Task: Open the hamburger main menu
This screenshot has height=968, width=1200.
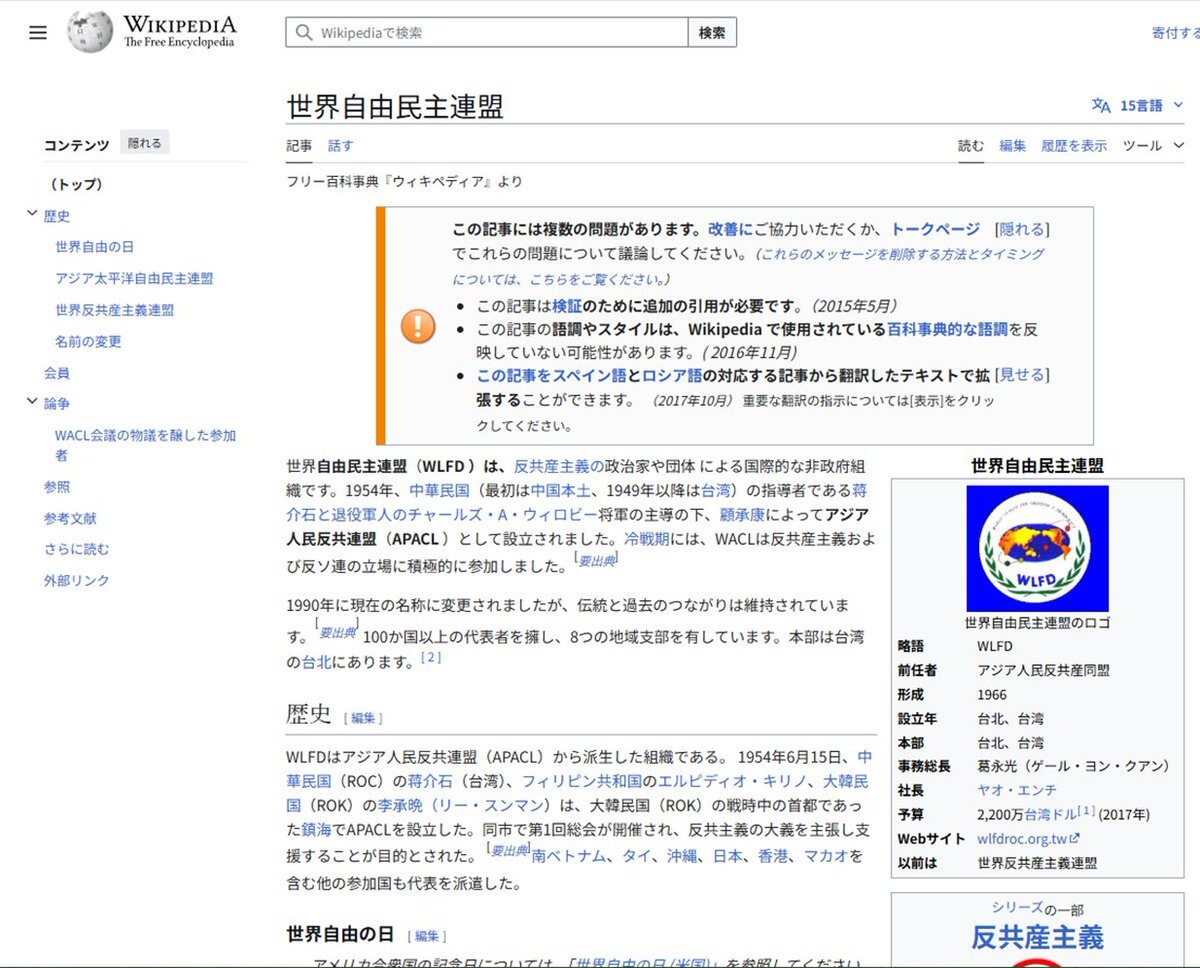Action: pos(38,32)
